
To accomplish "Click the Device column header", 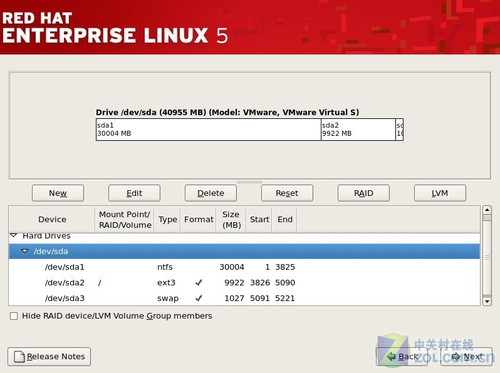I will (x=52, y=219).
